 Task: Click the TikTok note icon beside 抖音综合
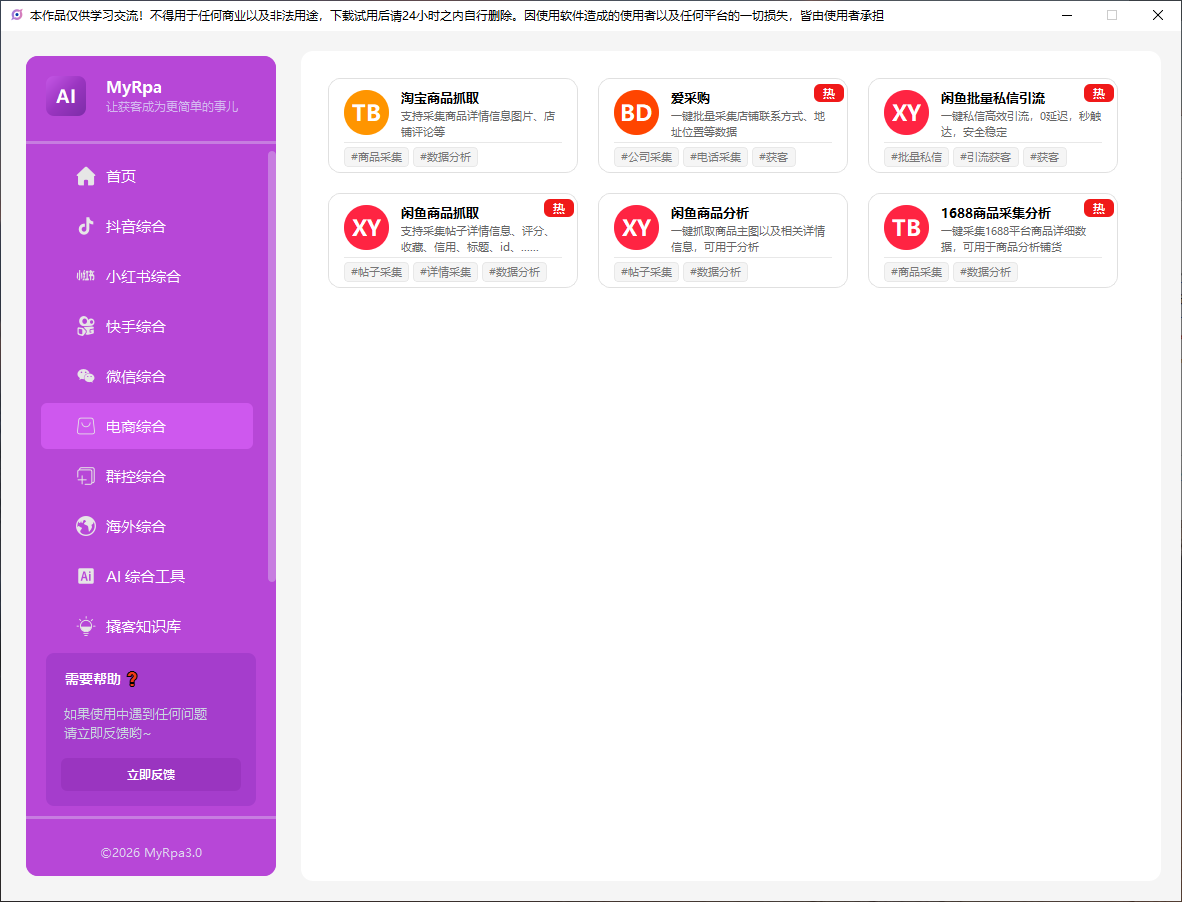(86, 226)
